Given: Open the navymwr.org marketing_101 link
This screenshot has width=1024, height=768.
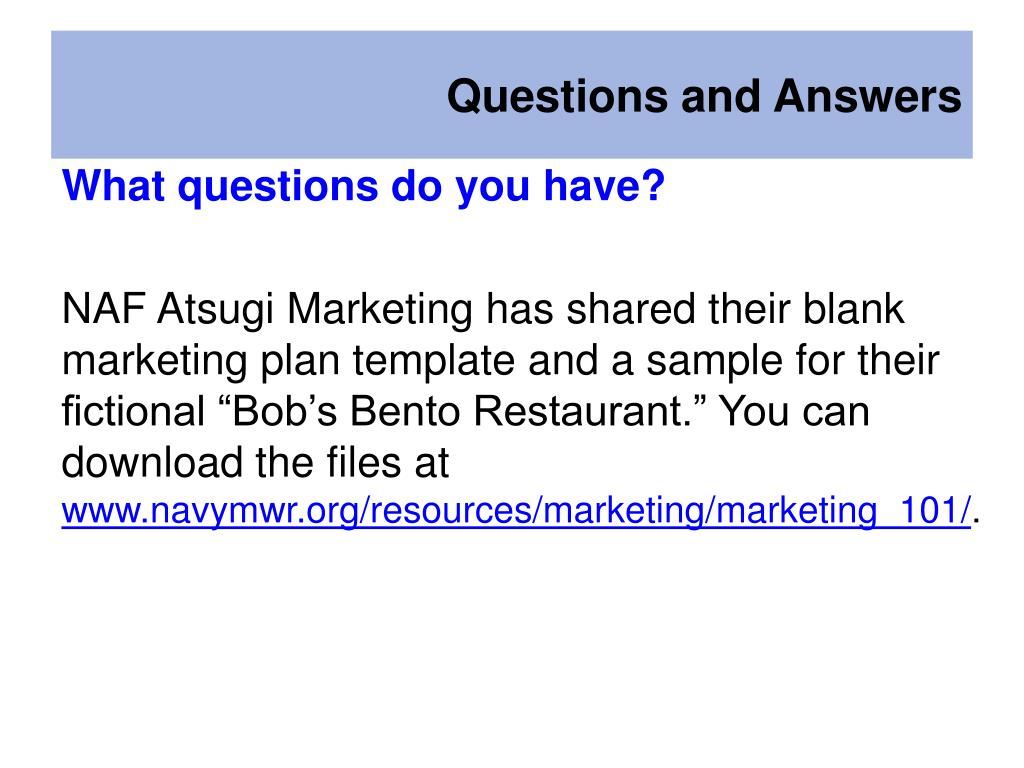Looking at the screenshot, I should 516,511.
